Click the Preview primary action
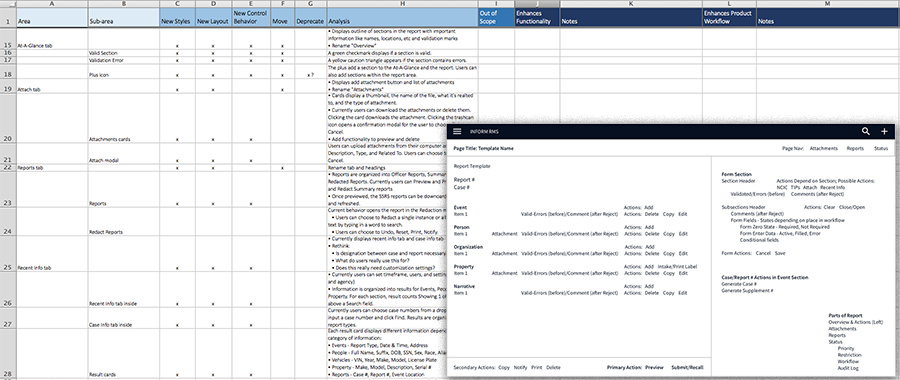The height and width of the screenshot is (380, 900). 654,367
